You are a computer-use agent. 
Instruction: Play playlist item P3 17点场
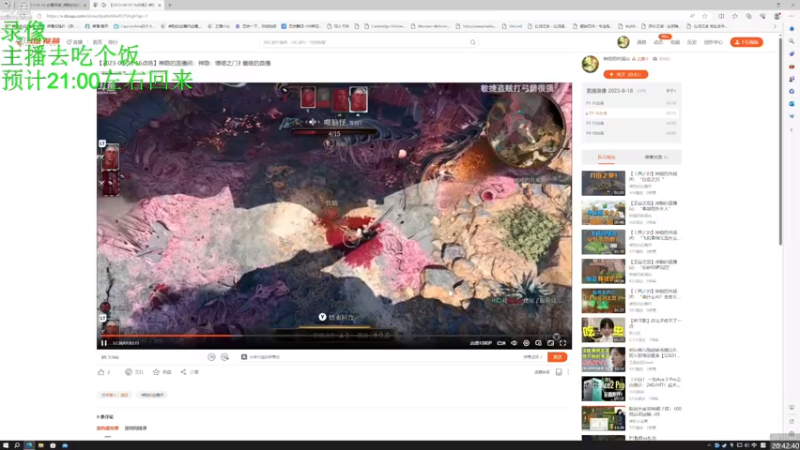click(632, 123)
